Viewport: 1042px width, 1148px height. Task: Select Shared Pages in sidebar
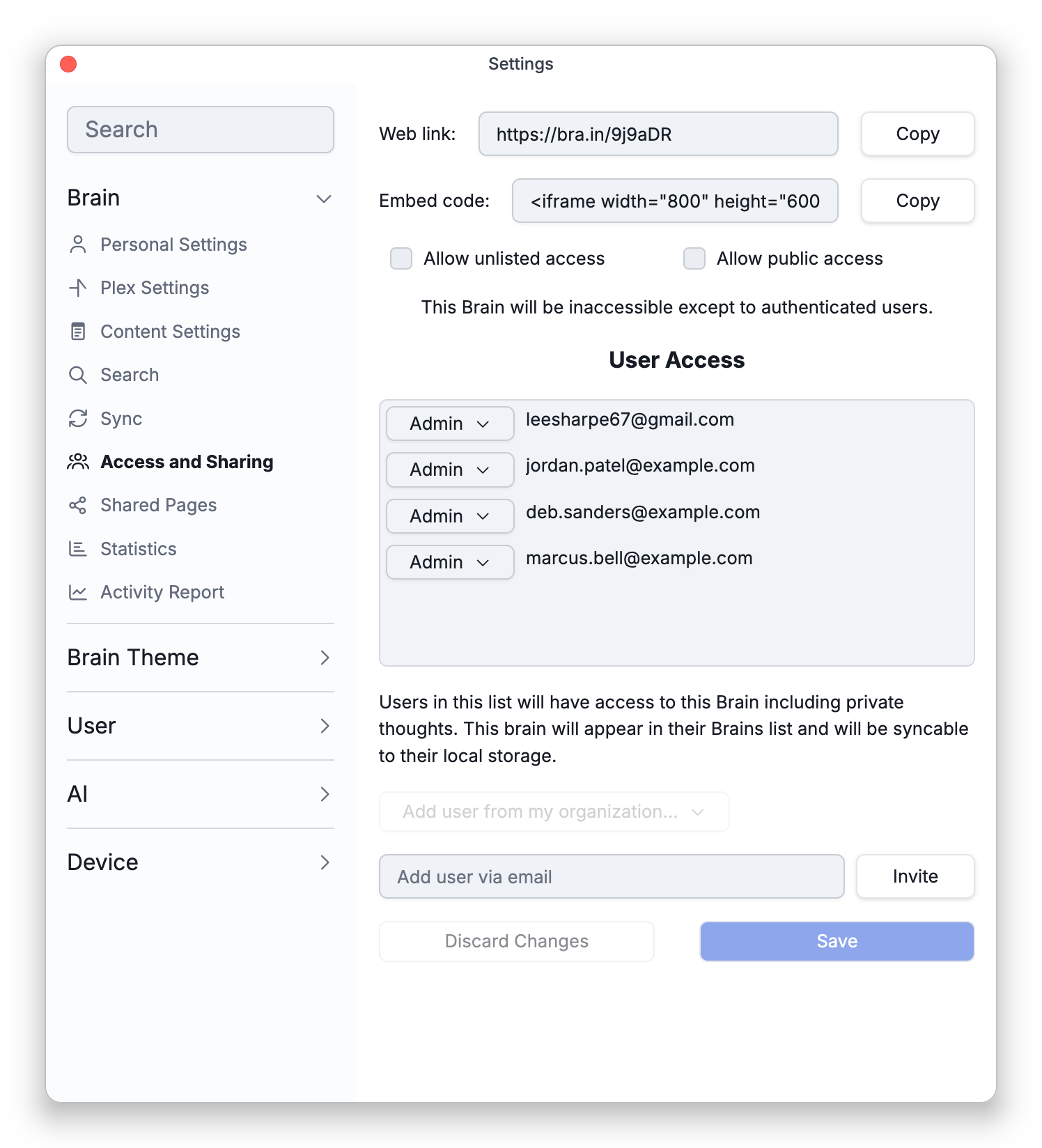tap(159, 505)
